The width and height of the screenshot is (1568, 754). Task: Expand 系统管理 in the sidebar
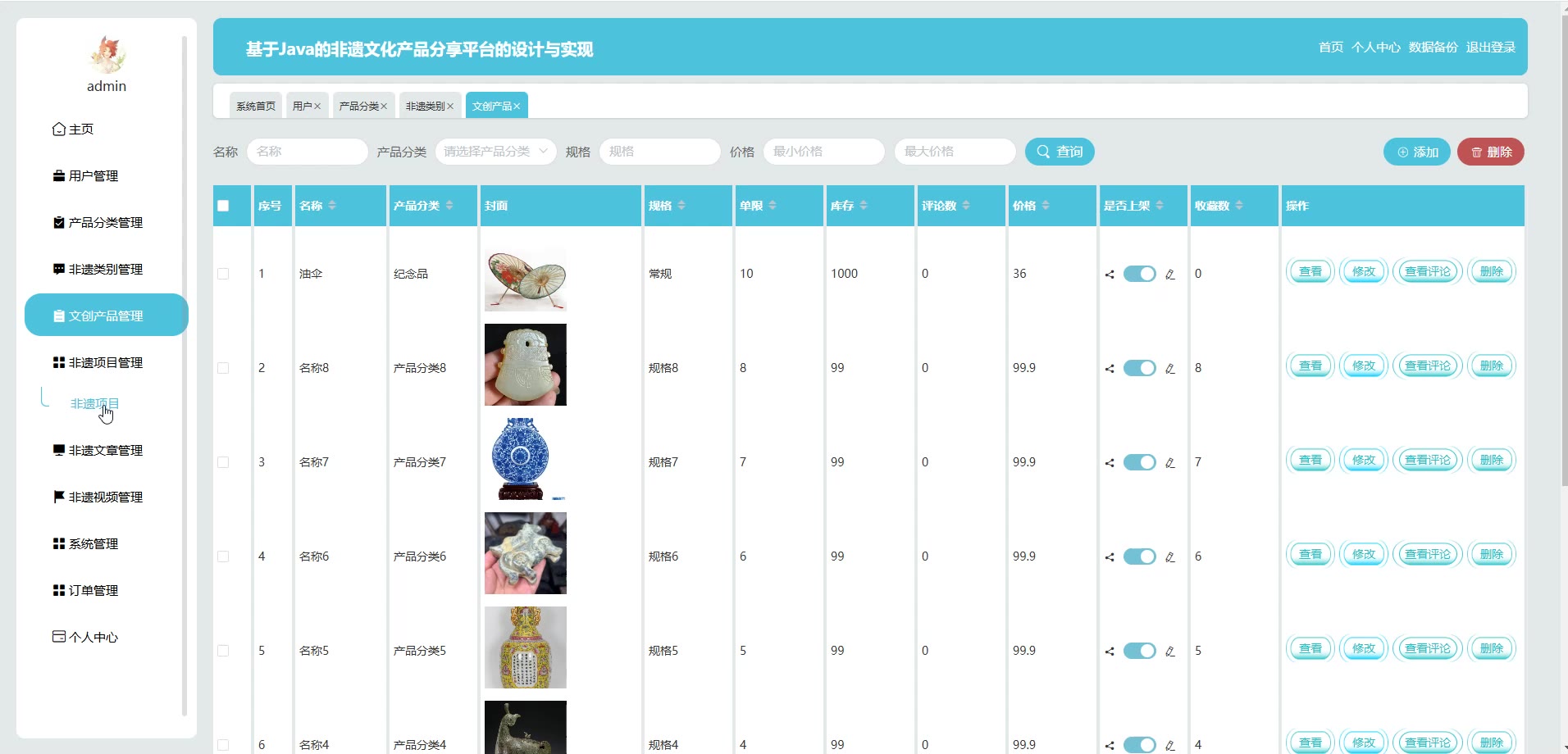(x=107, y=544)
